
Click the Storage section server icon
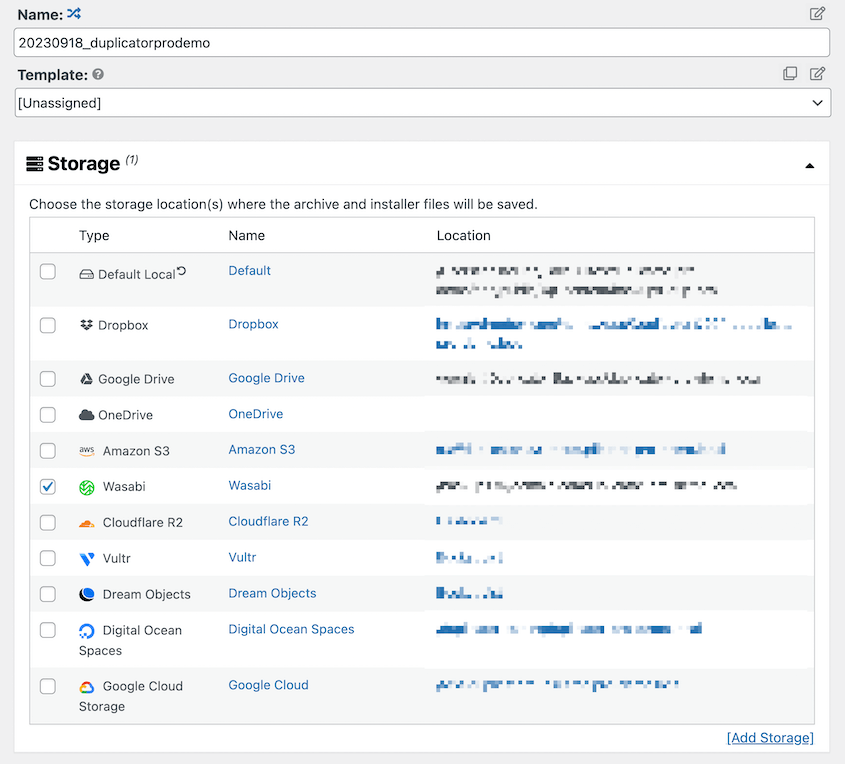[x=34, y=164]
